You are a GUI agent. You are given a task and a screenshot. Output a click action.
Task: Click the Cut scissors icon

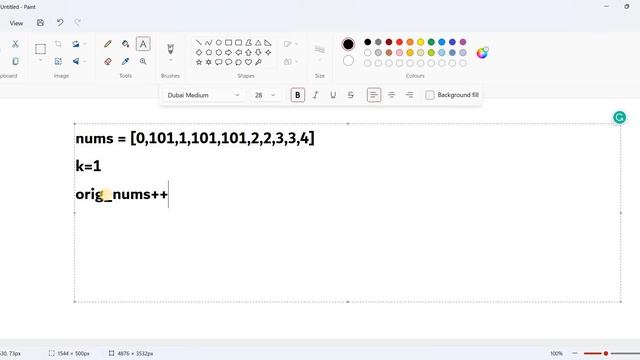point(16,44)
